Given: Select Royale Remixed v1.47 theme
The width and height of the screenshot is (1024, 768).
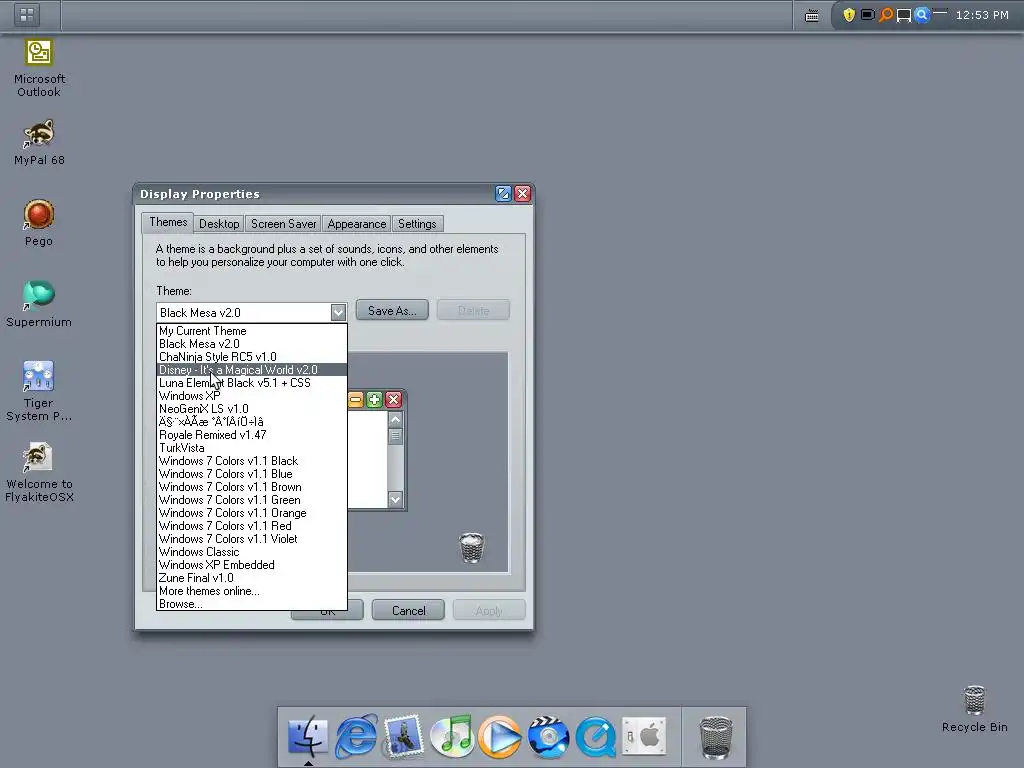Looking at the screenshot, I should click(x=251, y=435).
